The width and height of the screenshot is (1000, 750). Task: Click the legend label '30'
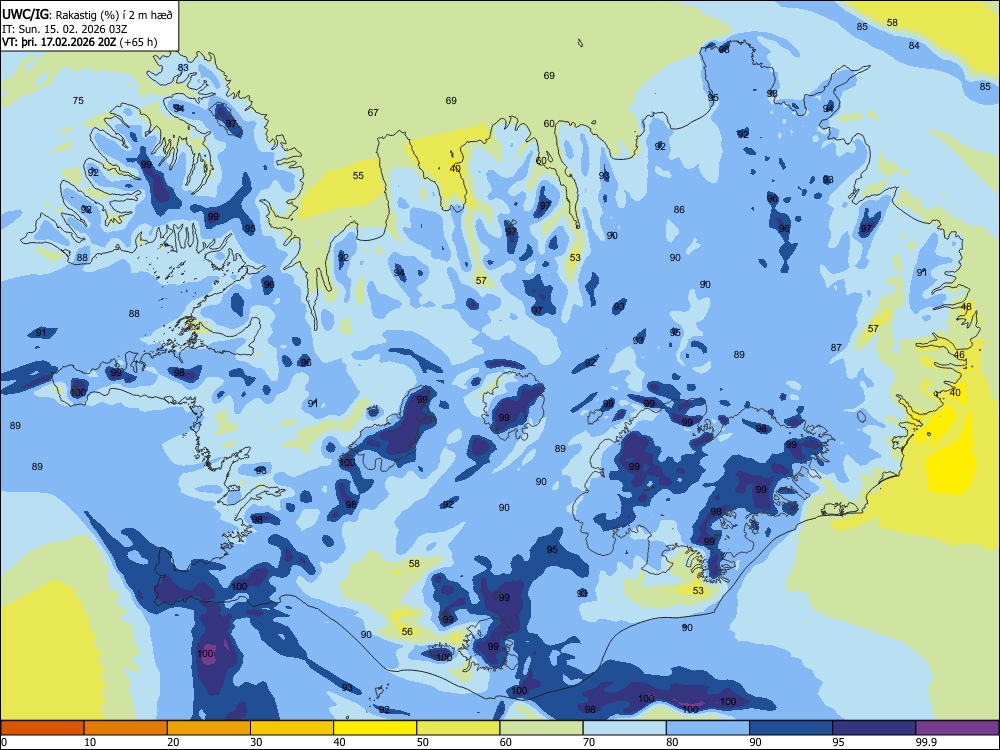click(x=256, y=742)
